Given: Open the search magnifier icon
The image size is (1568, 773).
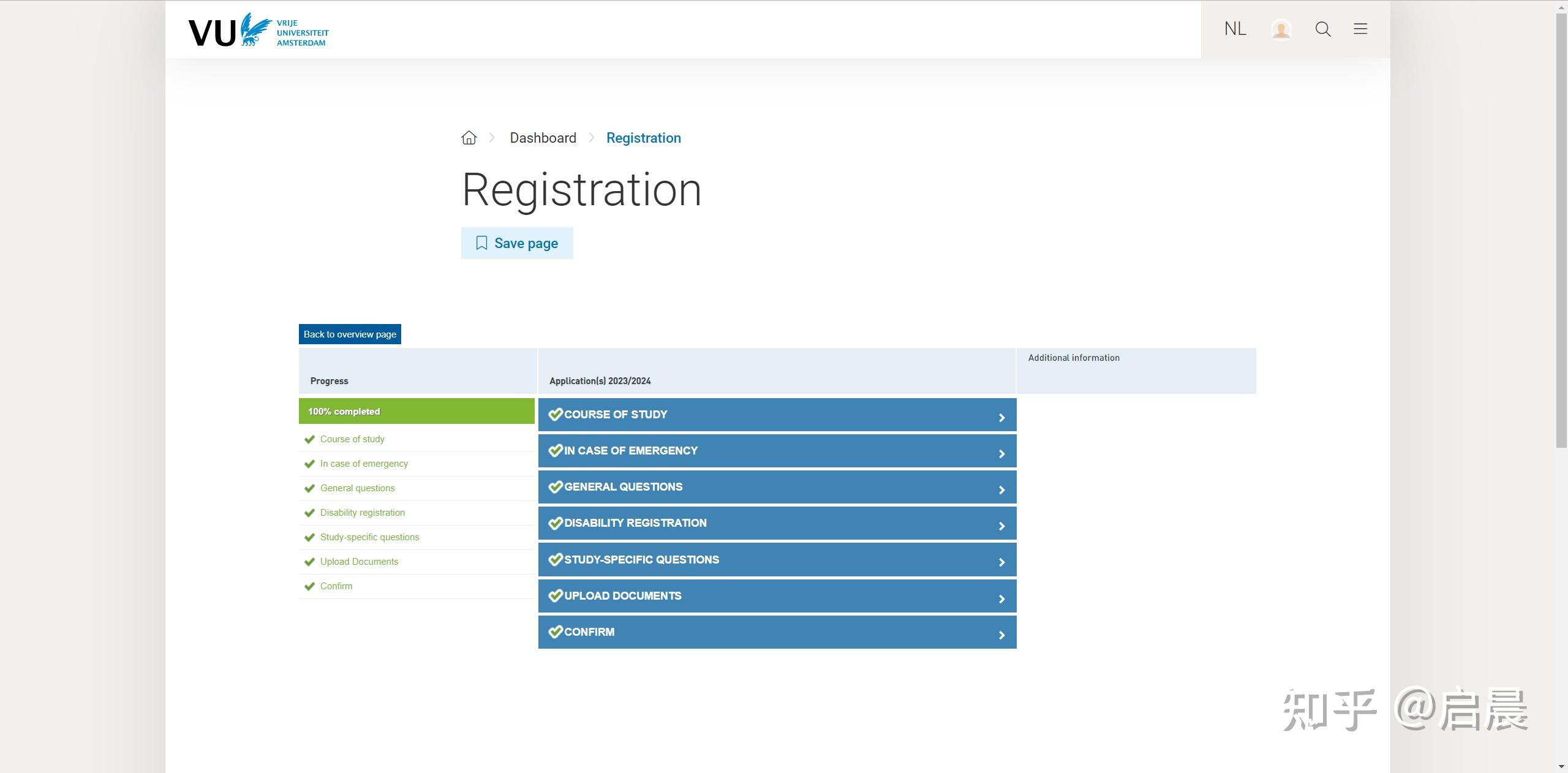Looking at the screenshot, I should click(x=1323, y=29).
